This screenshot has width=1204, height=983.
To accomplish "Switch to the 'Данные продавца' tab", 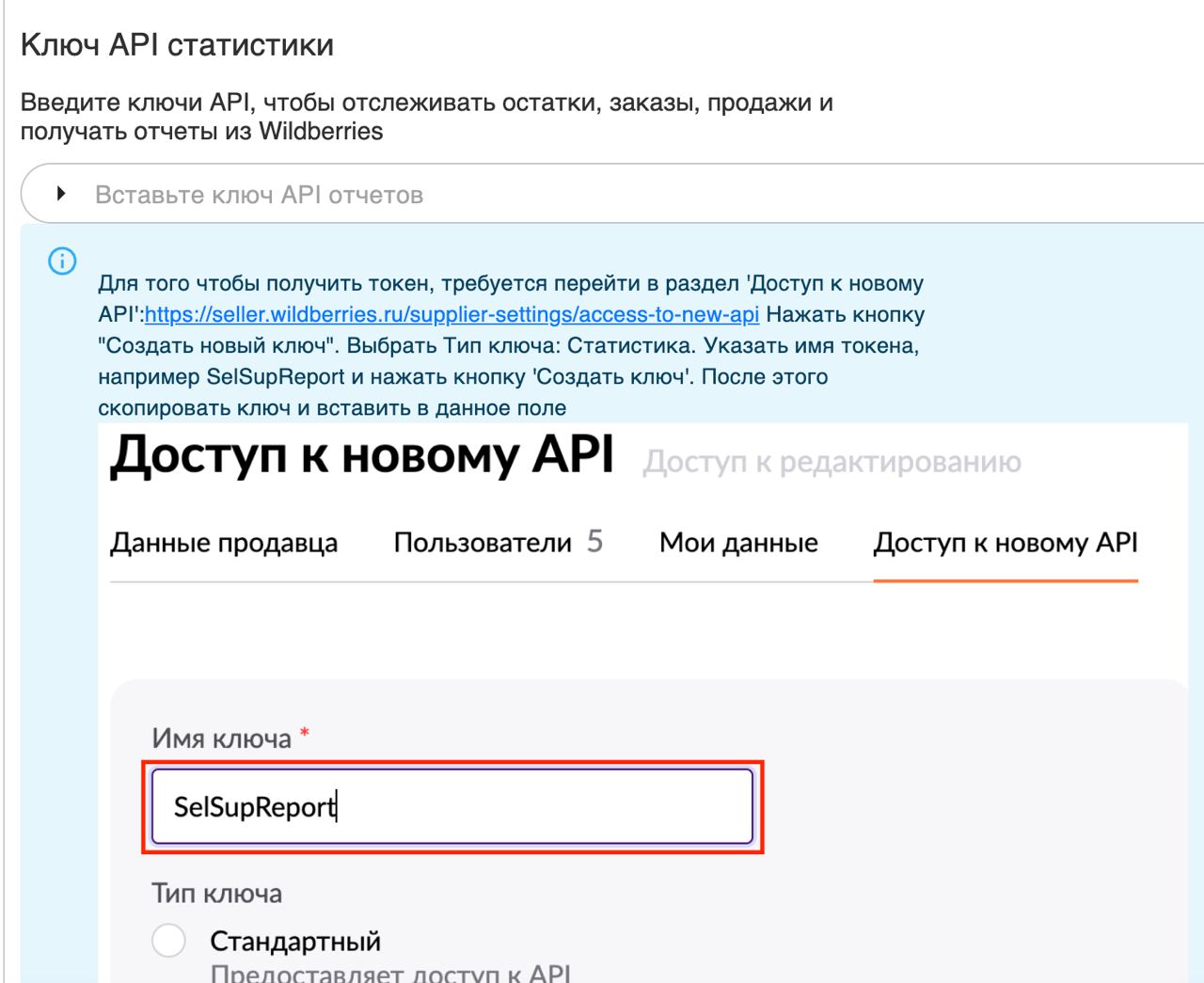I will coord(224,543).
